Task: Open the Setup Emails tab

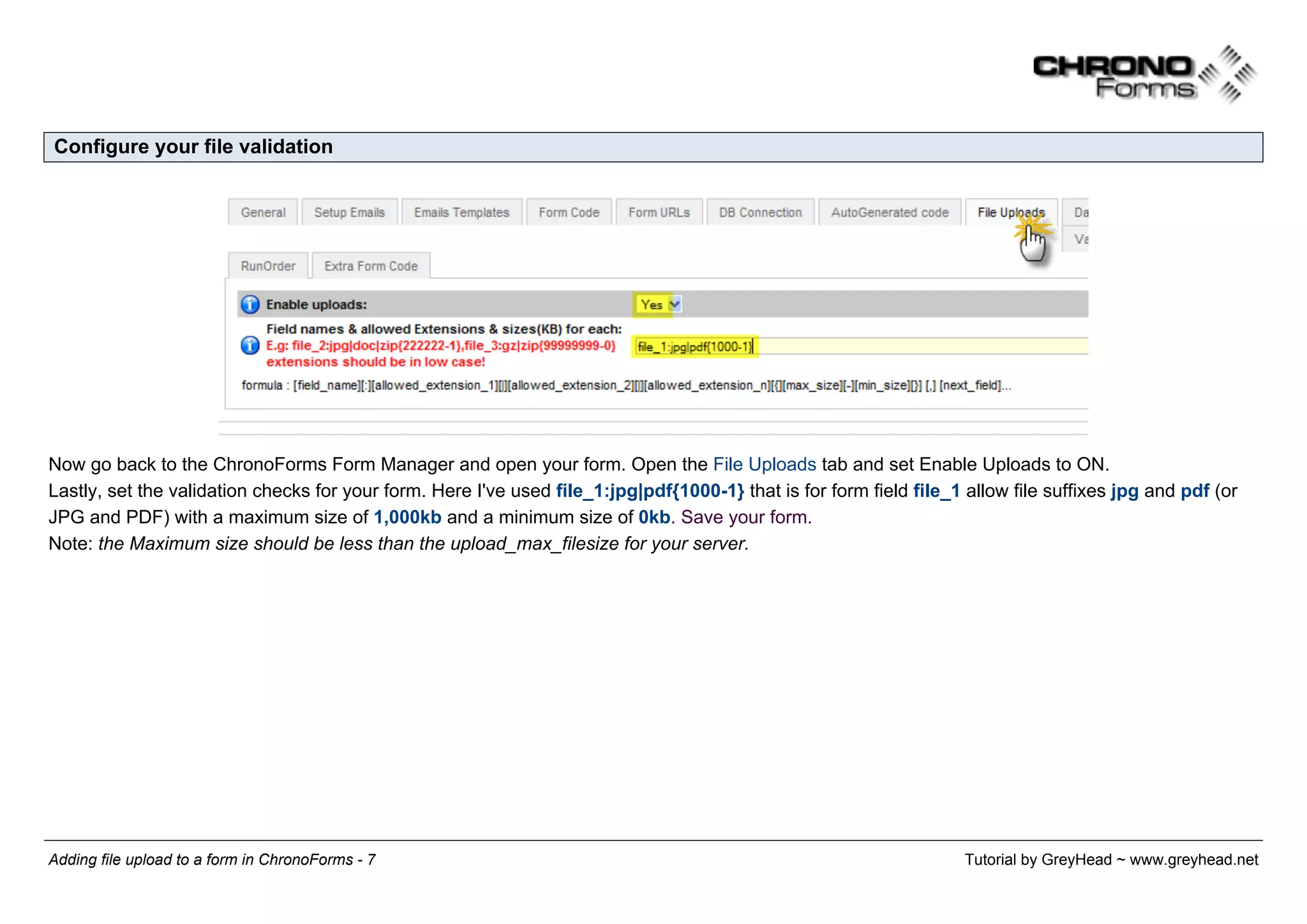Action: point(350,212)
